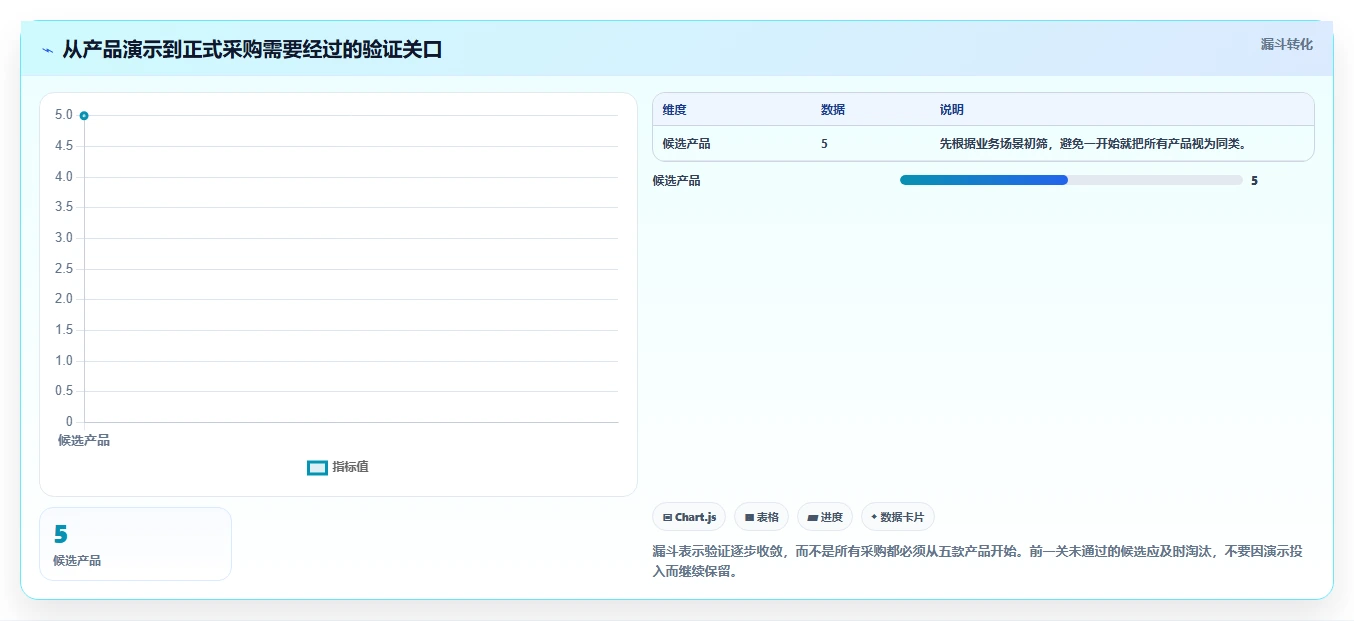1354x621 pixels.
Task: Click the chart icon in Chart.js tag
Action: 667,518
